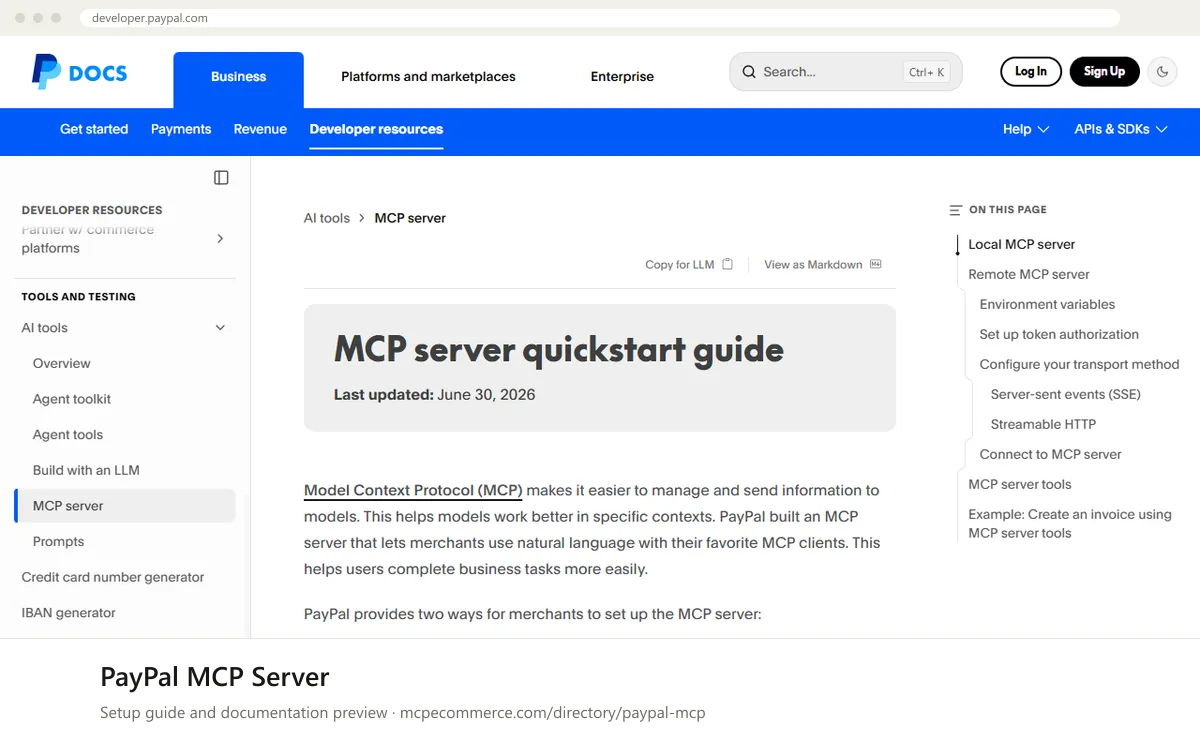Screen dimensions: 1200x750
Task: Click TOOLS AND TESTING heading
Action: (78, 297)
